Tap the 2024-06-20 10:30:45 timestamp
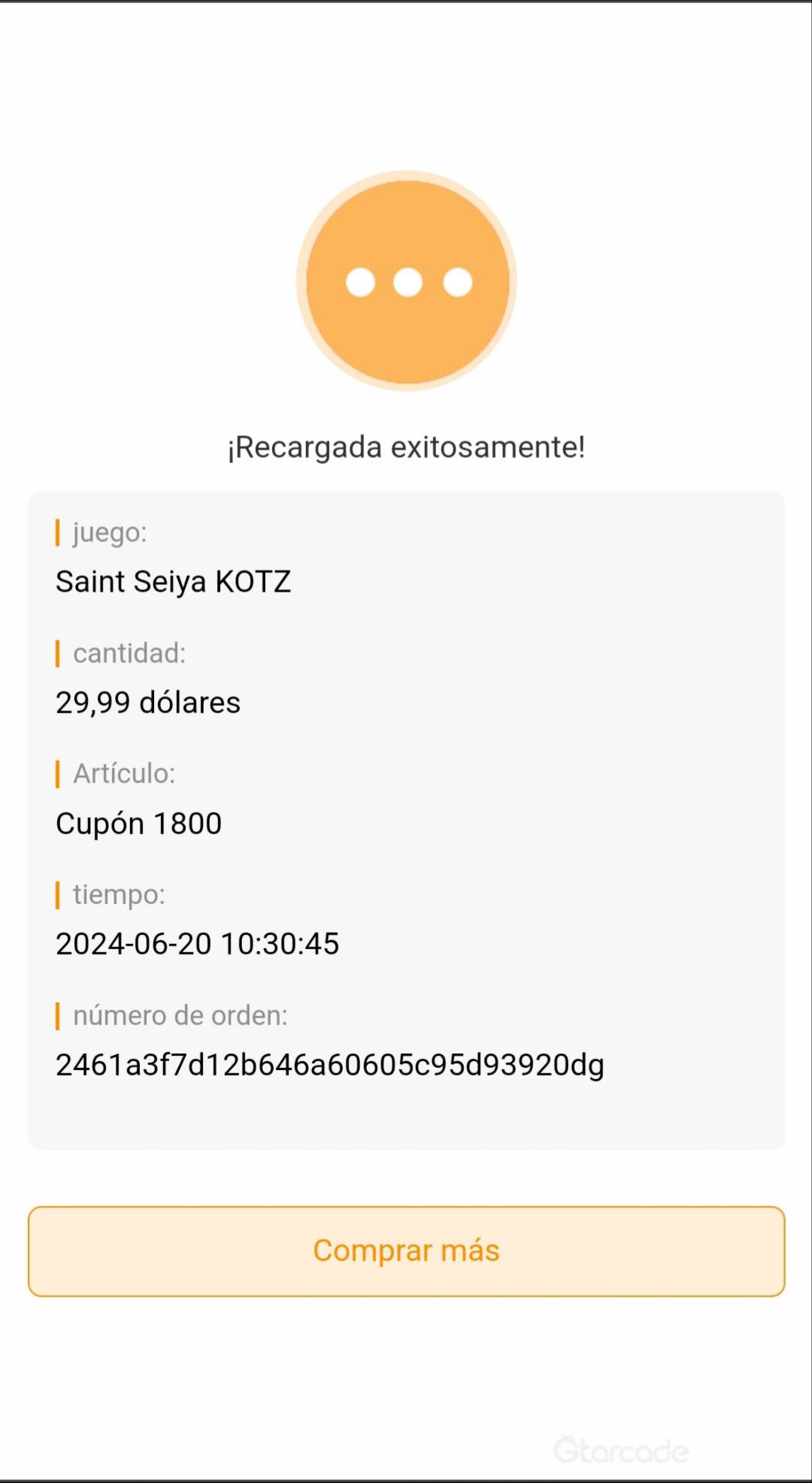The width and height of the screenshot is (812, 1483). 198,944
